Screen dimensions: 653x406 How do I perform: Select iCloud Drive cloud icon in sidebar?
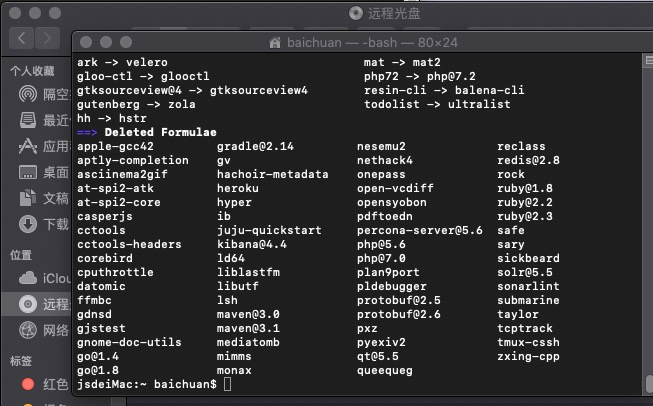click(x=28, y=278)
